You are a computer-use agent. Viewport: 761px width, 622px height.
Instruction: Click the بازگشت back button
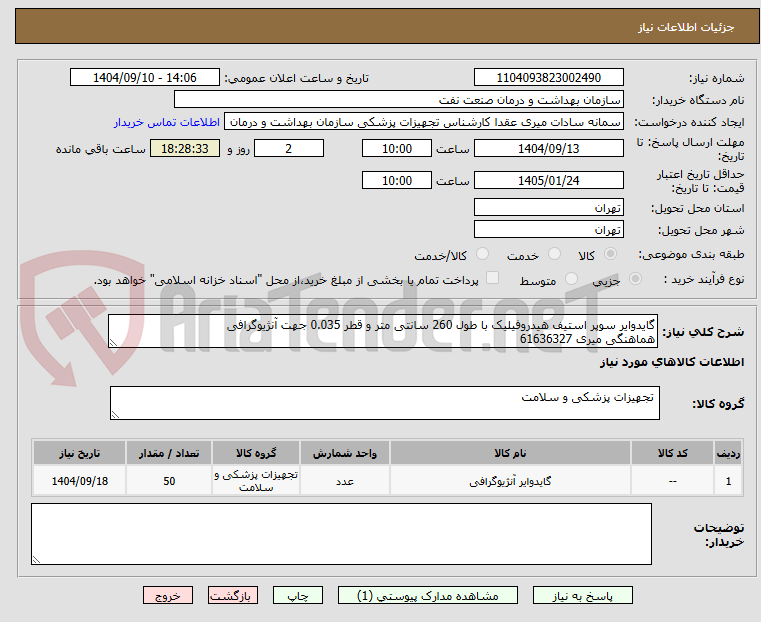tap(233, 595)
